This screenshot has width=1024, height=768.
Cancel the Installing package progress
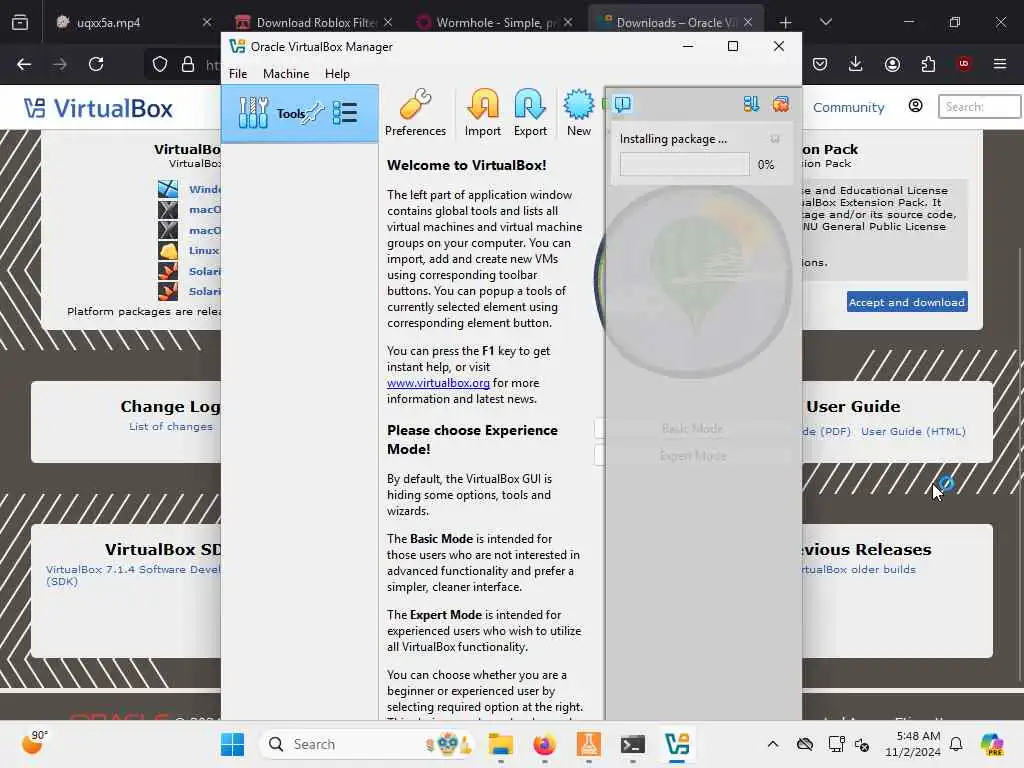coord(775,138)
